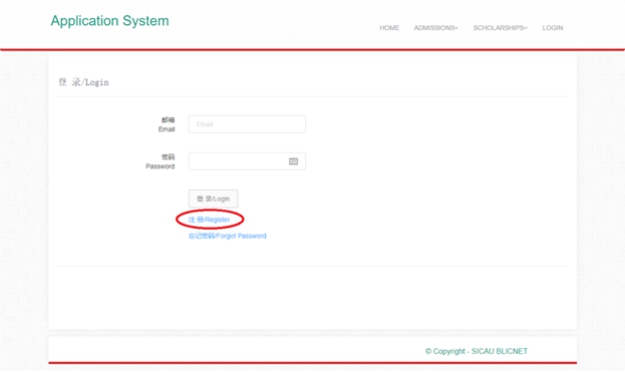Screen dimensions: 625x372
Task: Open the 注册/Register link
Action: [209, 220]
